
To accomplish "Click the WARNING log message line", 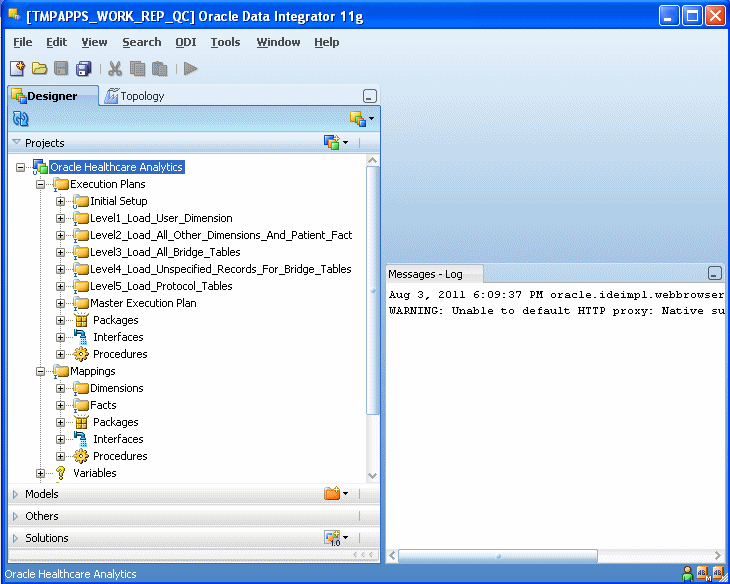I will (556, 311).
